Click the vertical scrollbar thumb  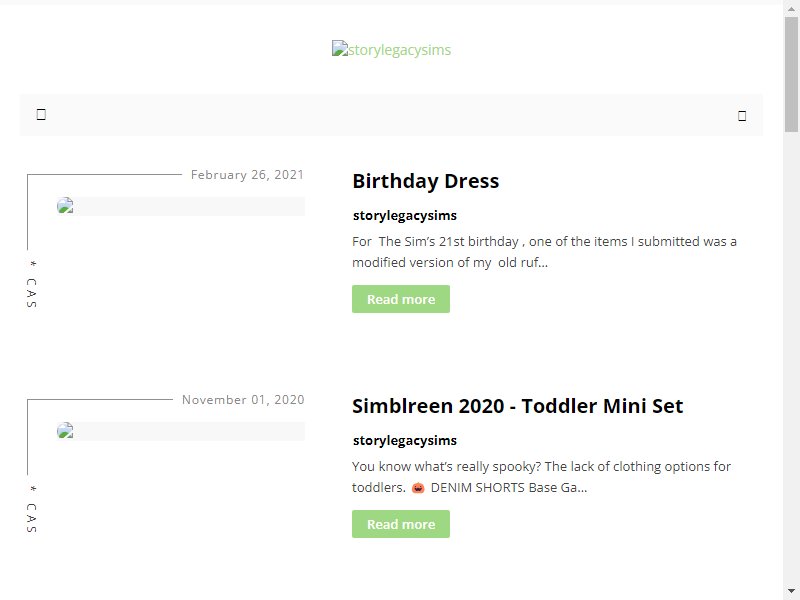791,74
